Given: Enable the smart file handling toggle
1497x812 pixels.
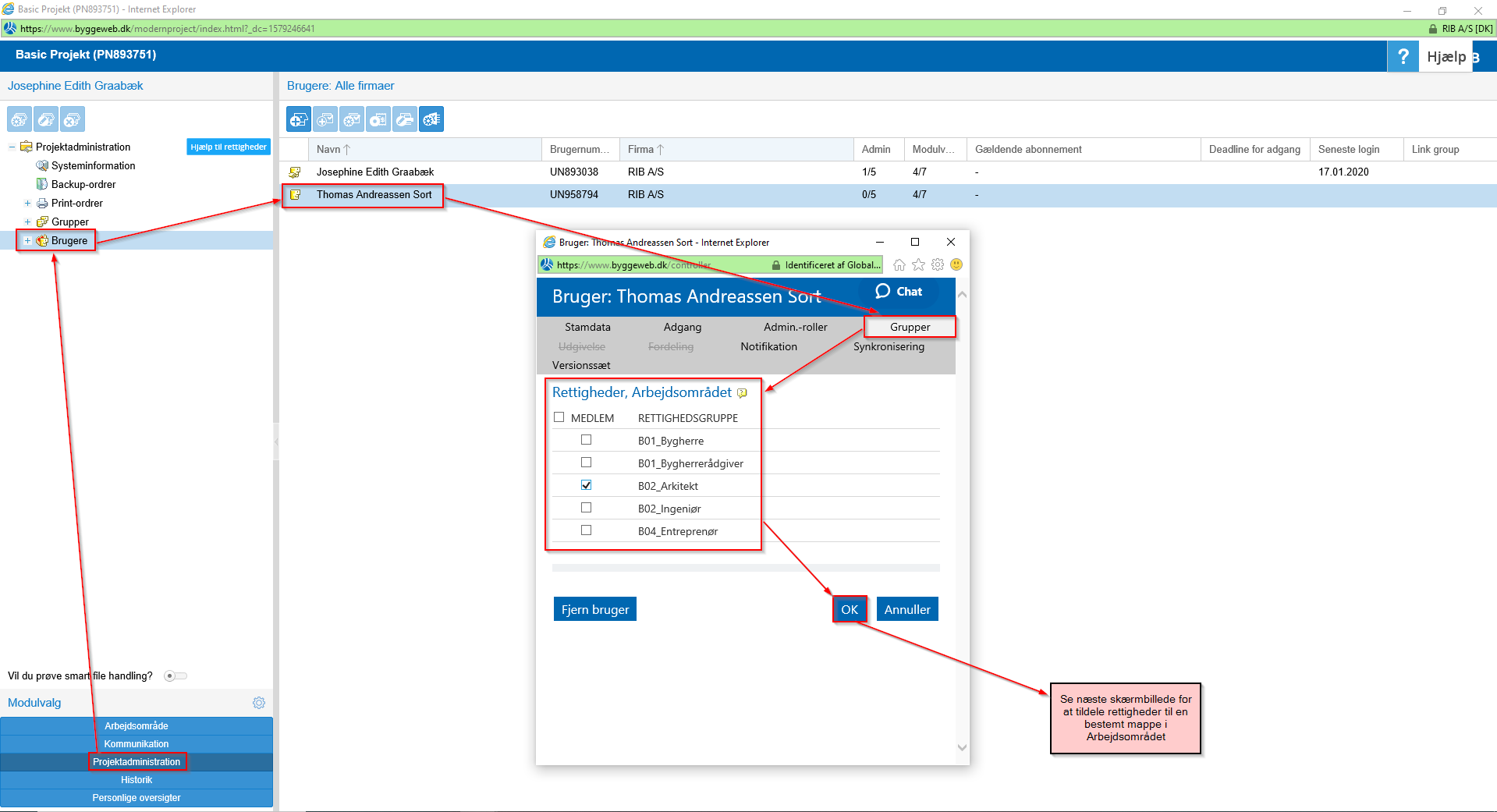Looking at the screenshot, I should point(175,675).
